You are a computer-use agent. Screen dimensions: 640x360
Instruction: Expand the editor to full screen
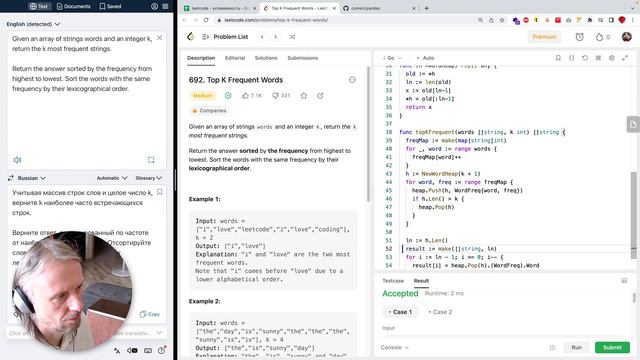625,58
